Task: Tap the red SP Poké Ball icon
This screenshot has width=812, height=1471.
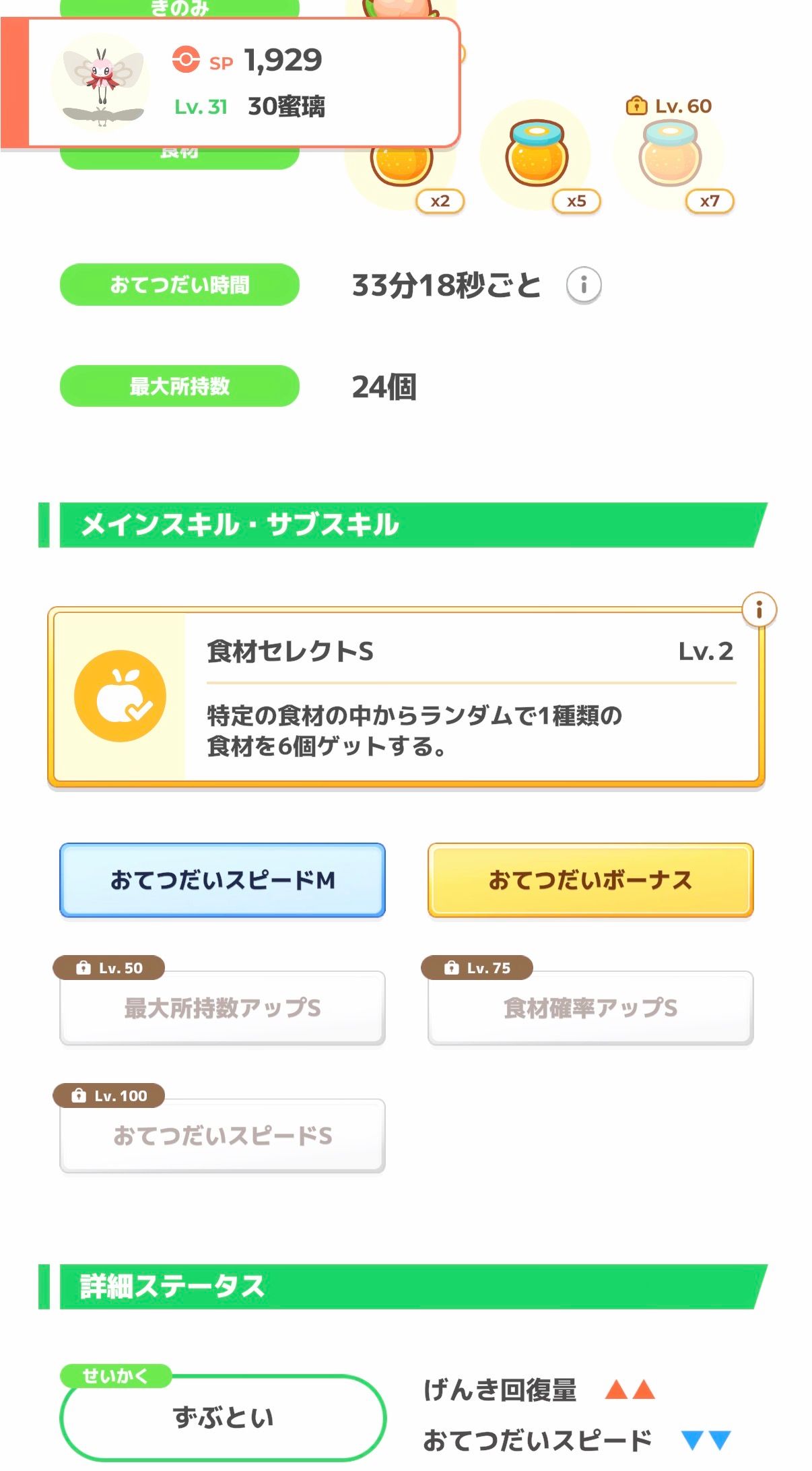Action: [186, 59]
